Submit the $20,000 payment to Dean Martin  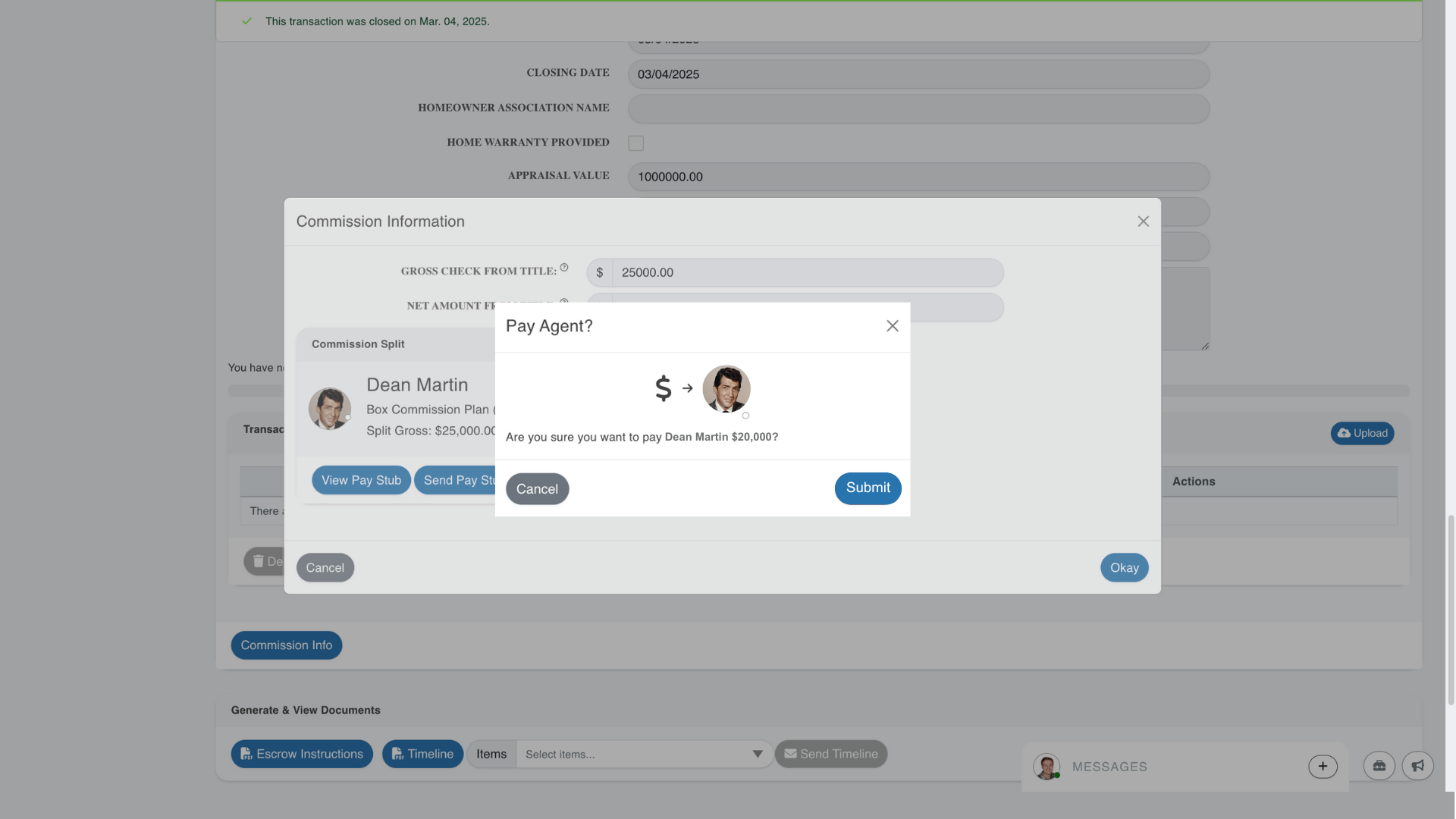(x=868, y=488)
